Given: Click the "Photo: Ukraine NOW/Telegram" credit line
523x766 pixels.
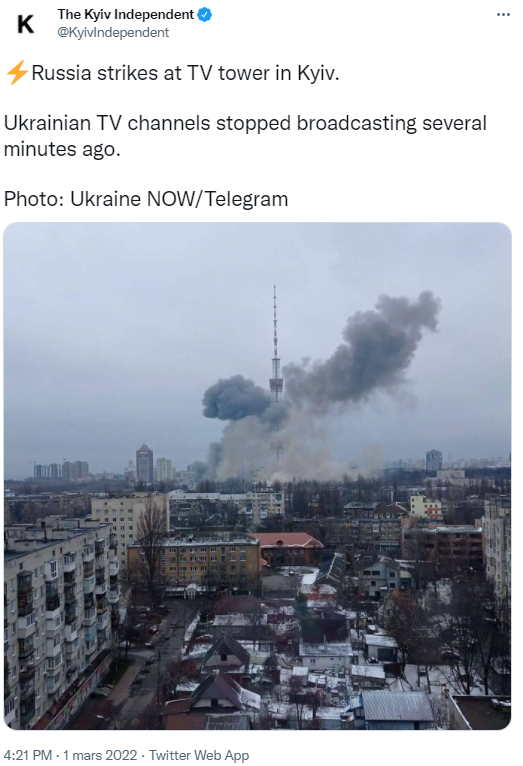Looking at the screenshot, I should [146, 199].
